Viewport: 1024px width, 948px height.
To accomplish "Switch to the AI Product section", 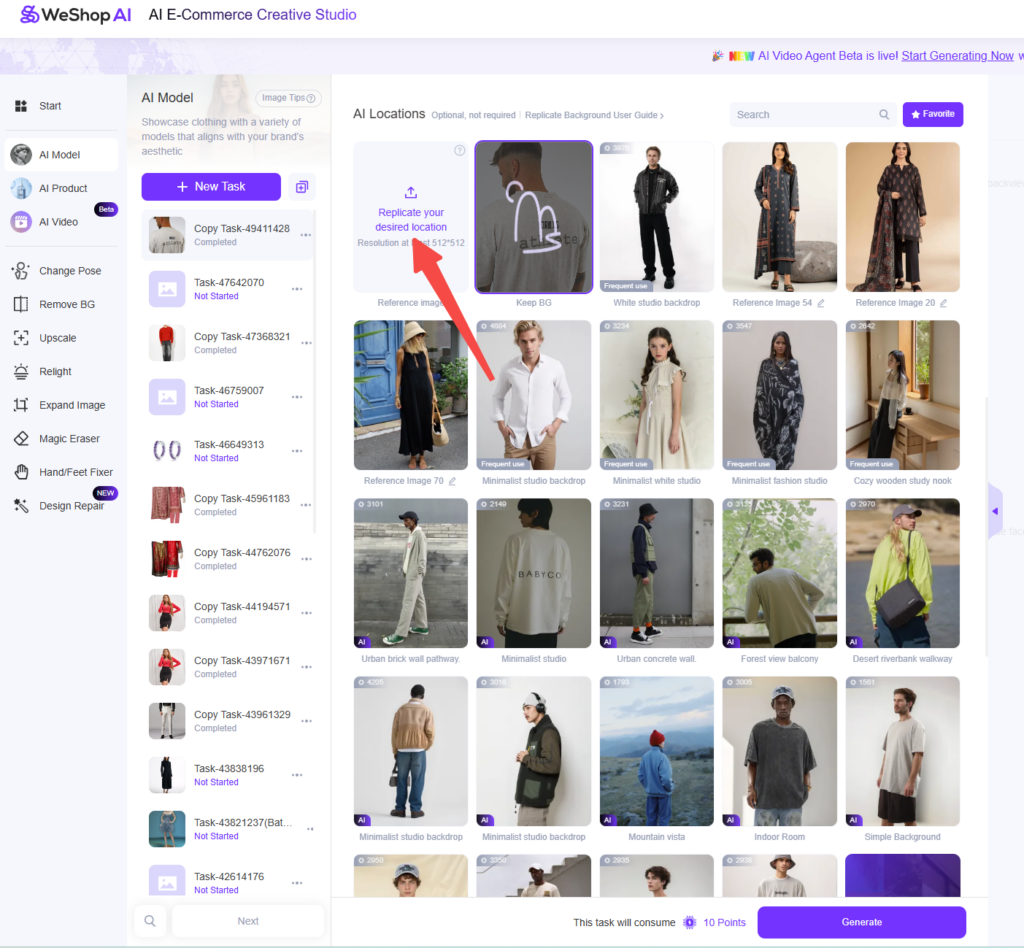I will [x=62, y=188].
